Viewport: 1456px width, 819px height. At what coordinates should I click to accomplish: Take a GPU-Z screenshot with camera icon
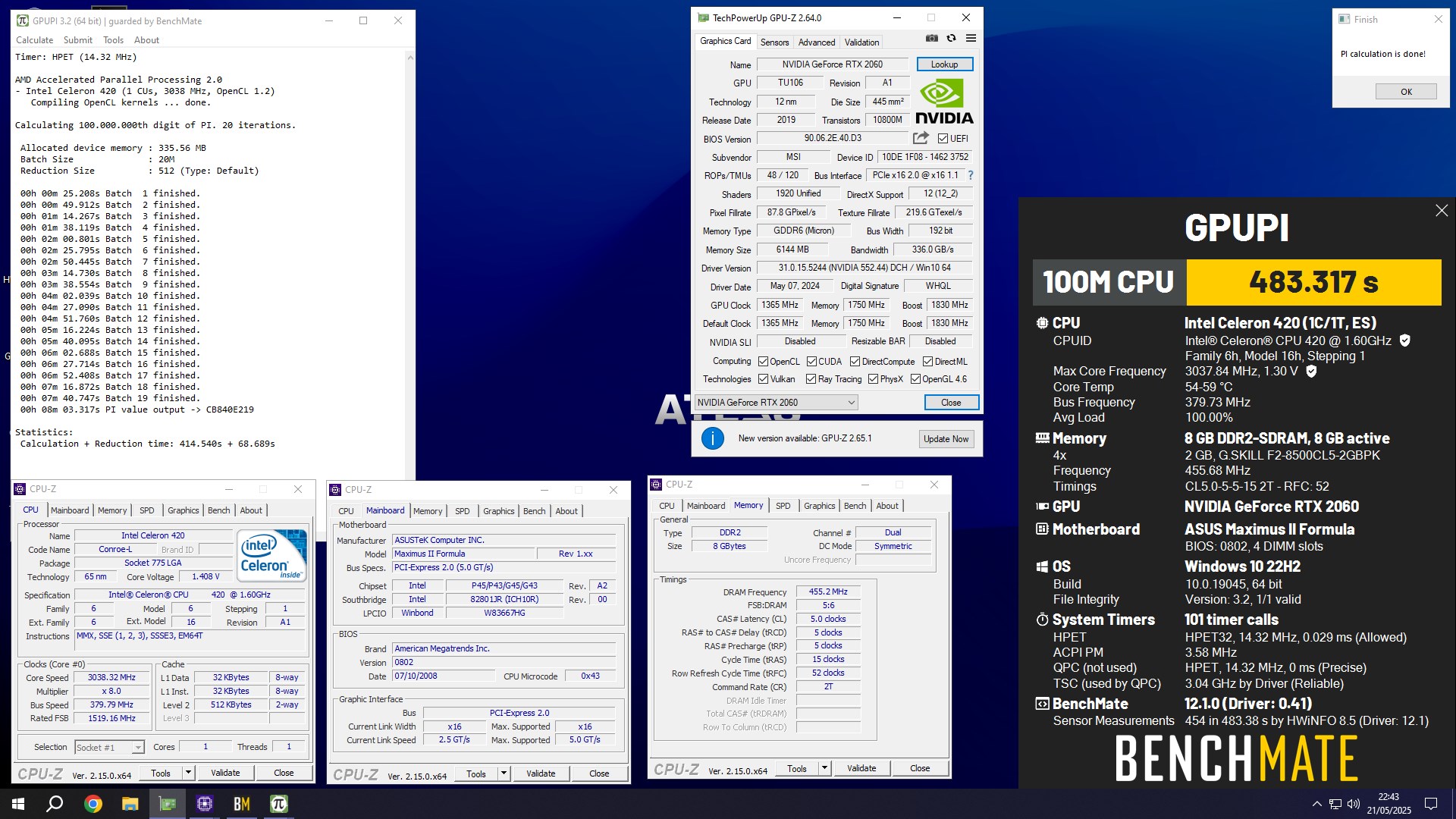[x=932, y=39]
